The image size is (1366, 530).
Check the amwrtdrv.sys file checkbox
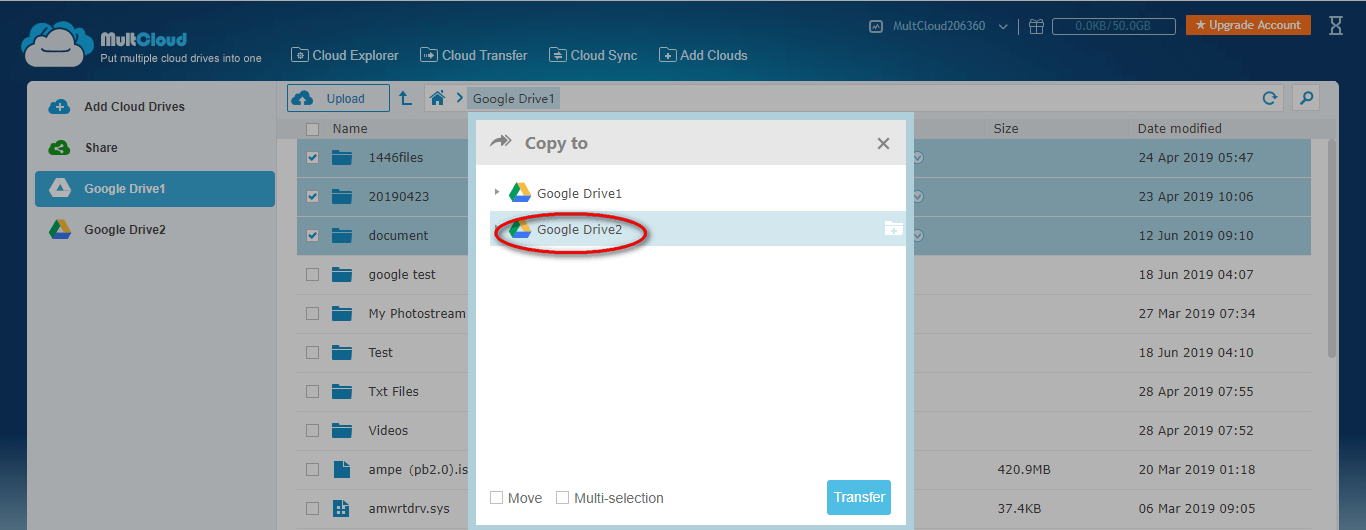point(312,509)
